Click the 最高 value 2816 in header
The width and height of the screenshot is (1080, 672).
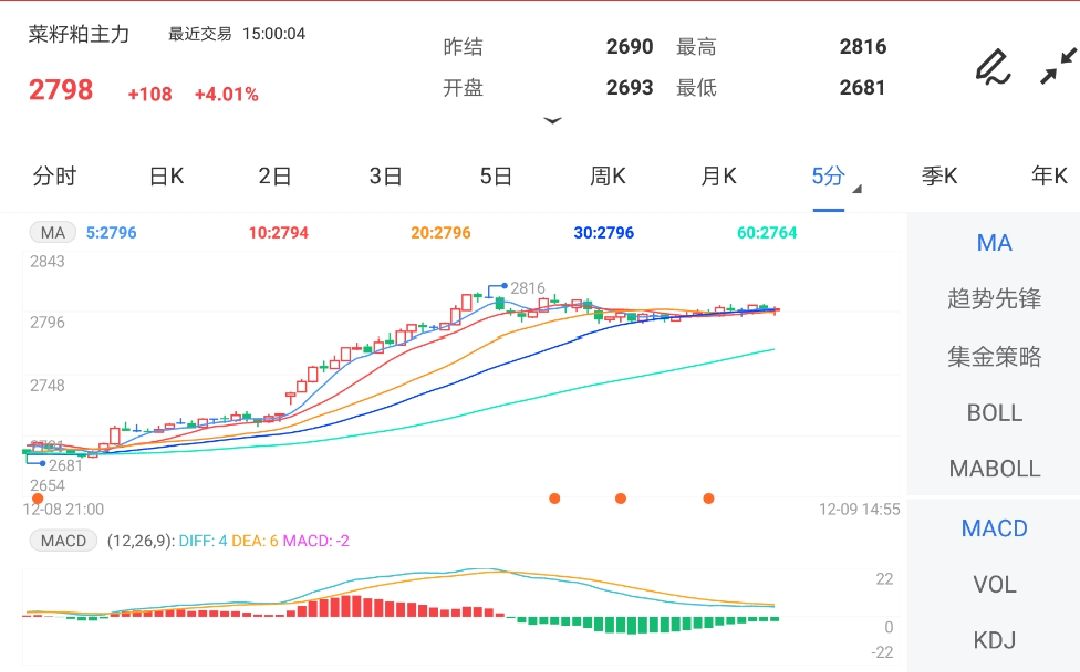click(862, 47)
